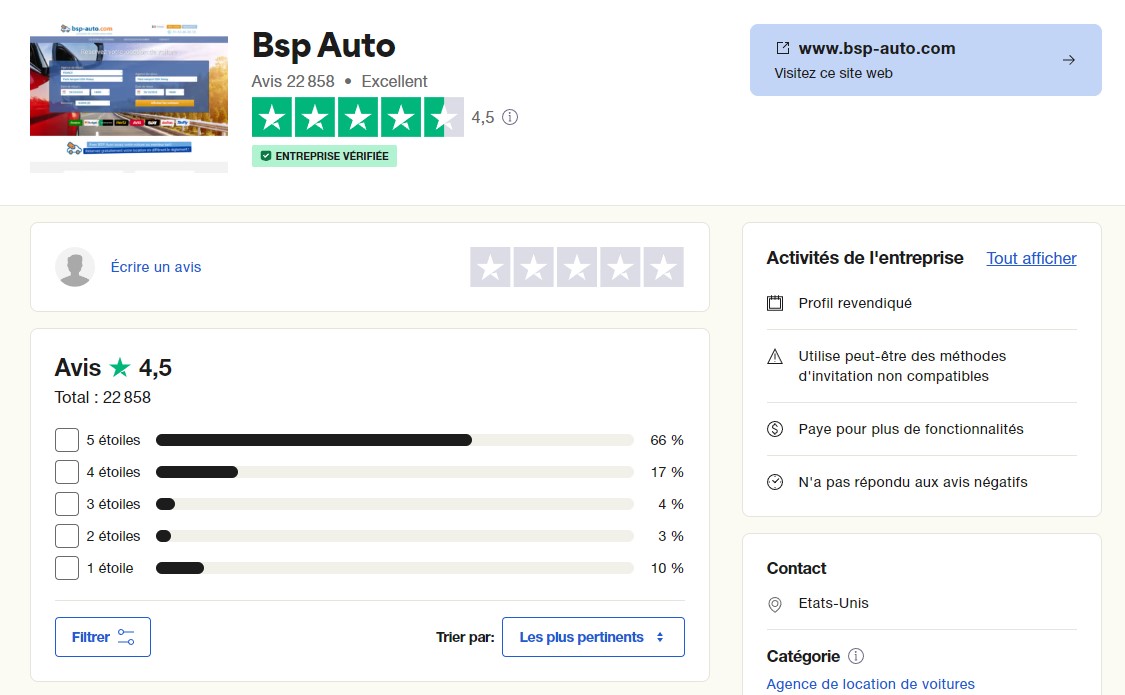Select the second empty rating star
The height and width of the screenshot is (695, 1125).
533,267
